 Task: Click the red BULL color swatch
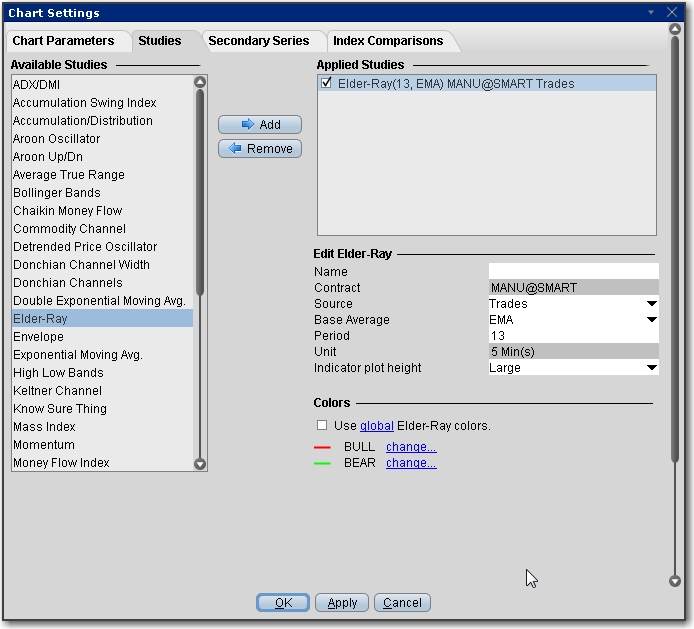tap(322, 448)
